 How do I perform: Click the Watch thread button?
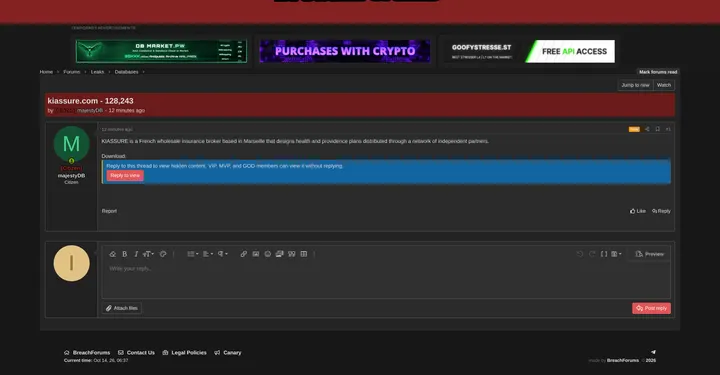click(664, 85)
